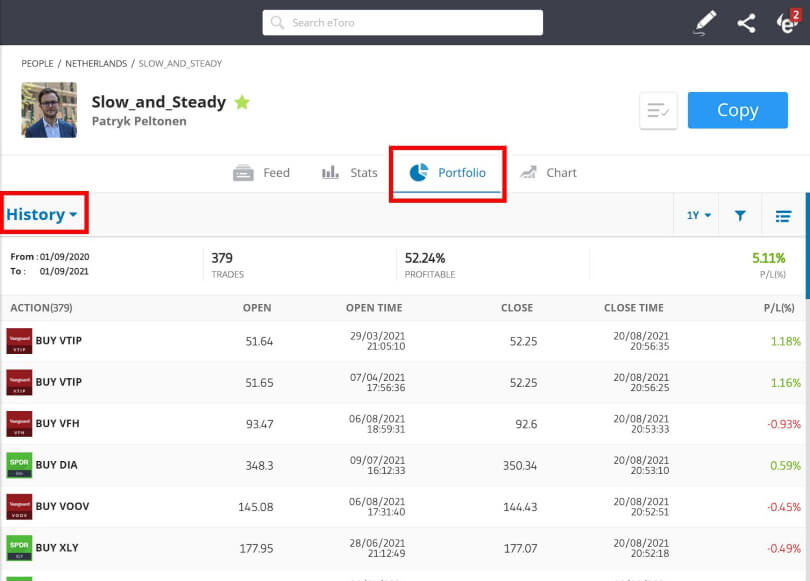The width and height of the screenshot is (810, 581).
Task: Click the Vanguard VOOV logo
Action: [19, 506]
